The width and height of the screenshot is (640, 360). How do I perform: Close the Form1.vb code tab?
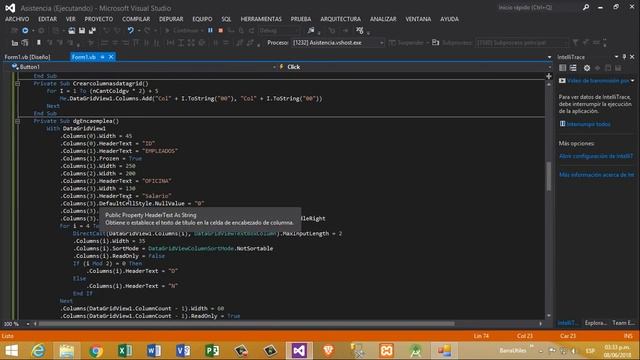[x=111, y=57]
